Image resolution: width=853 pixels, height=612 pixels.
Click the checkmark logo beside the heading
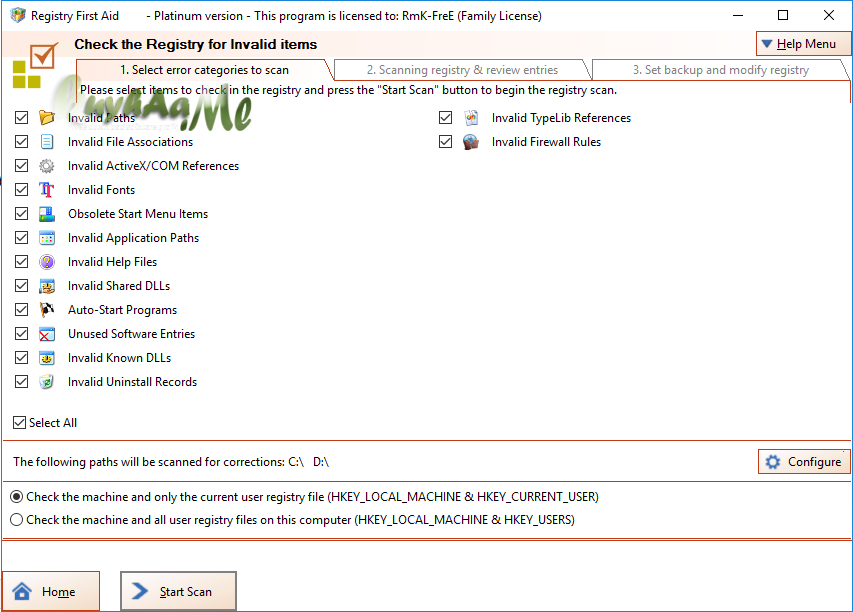click(x=34, y=65)
